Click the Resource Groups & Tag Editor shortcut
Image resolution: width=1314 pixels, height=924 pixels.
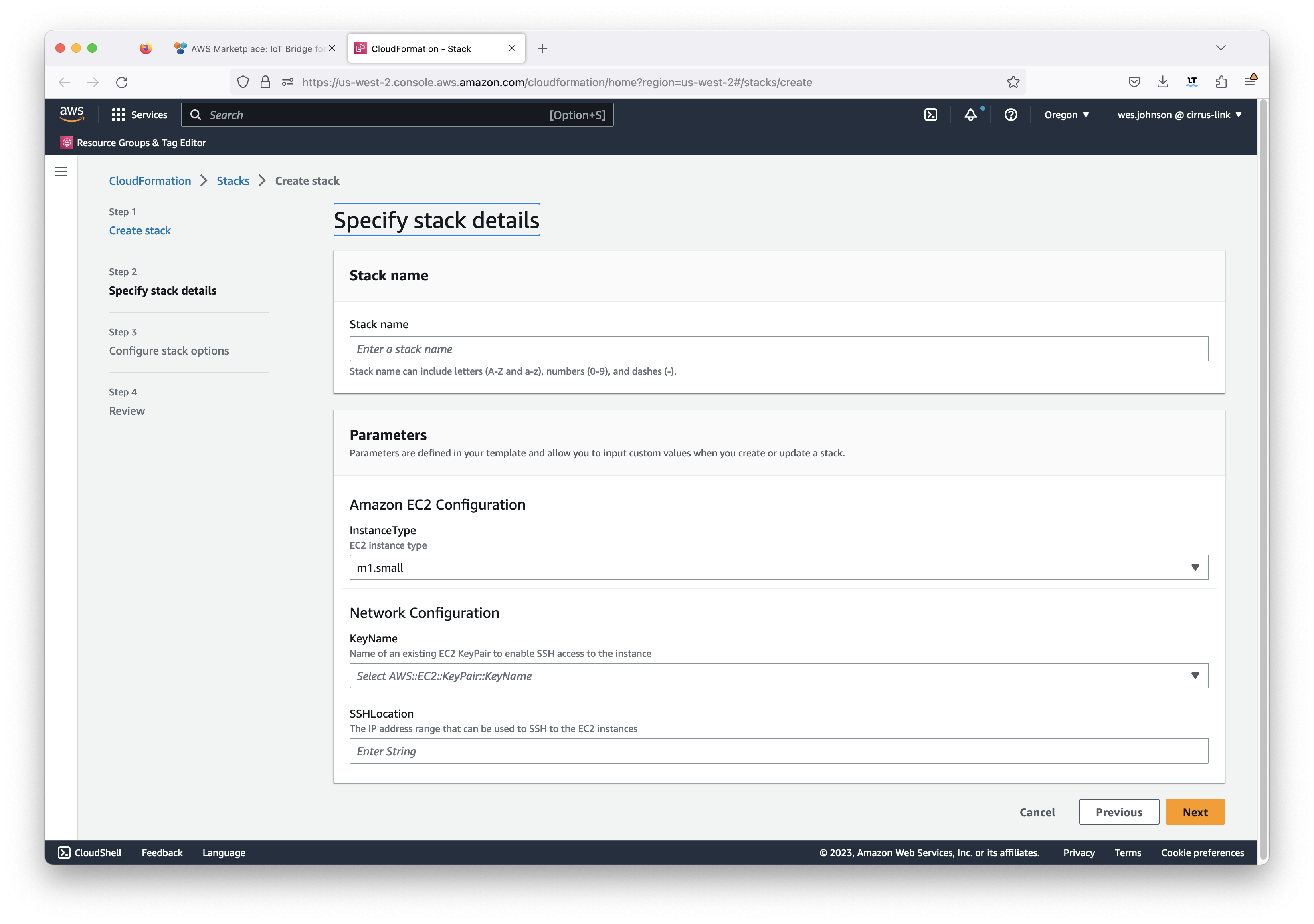coord(133,143)
